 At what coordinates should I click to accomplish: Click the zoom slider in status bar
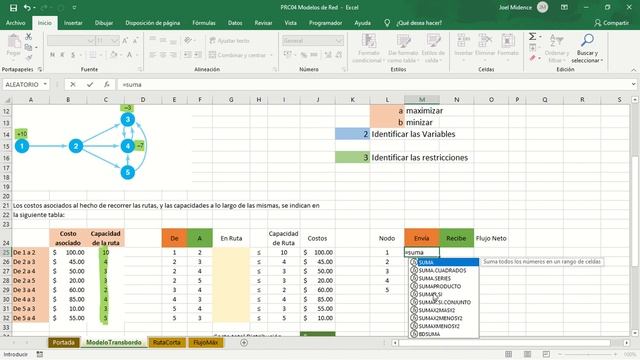coord(588,354)
